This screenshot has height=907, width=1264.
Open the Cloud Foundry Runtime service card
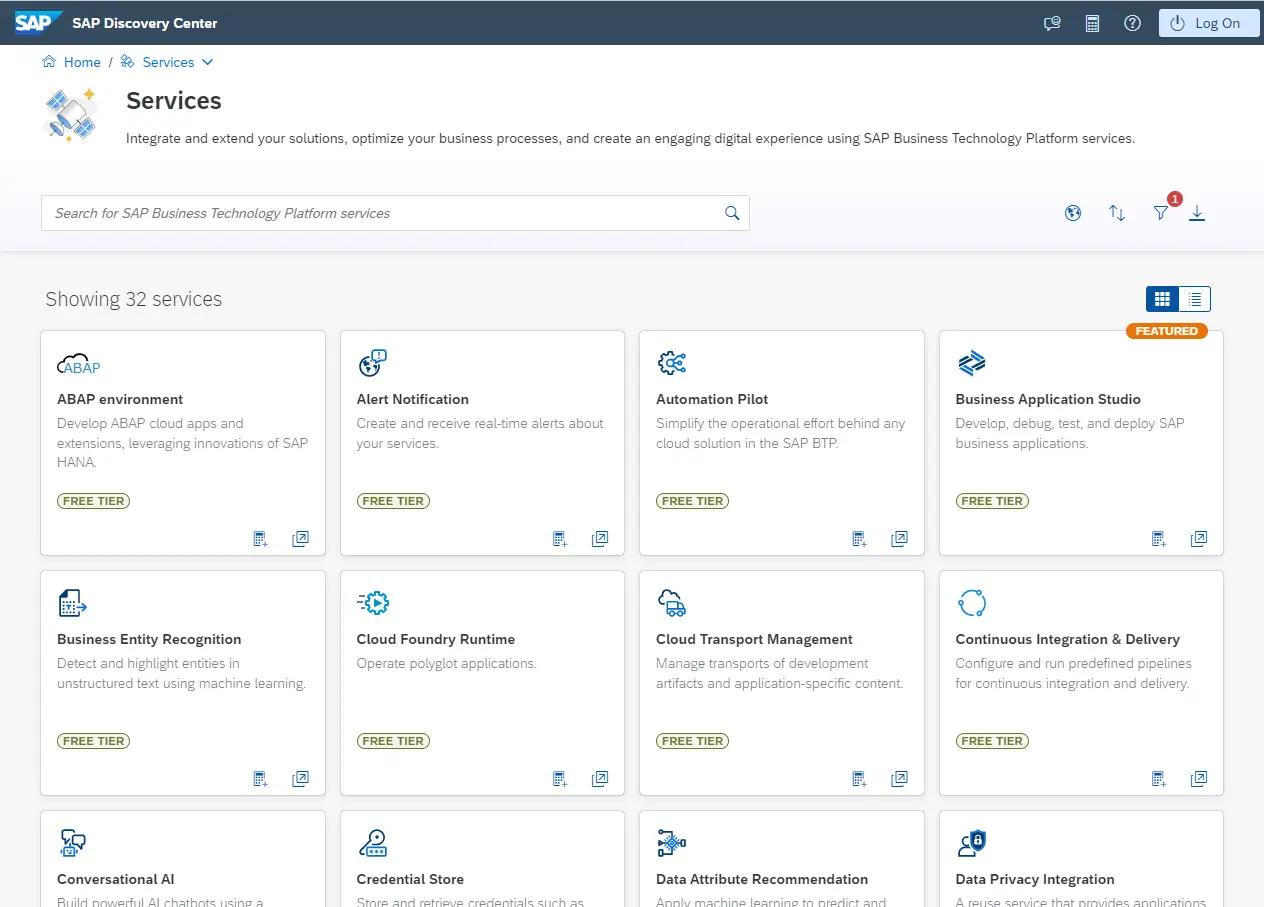click(x=482, y=683)
